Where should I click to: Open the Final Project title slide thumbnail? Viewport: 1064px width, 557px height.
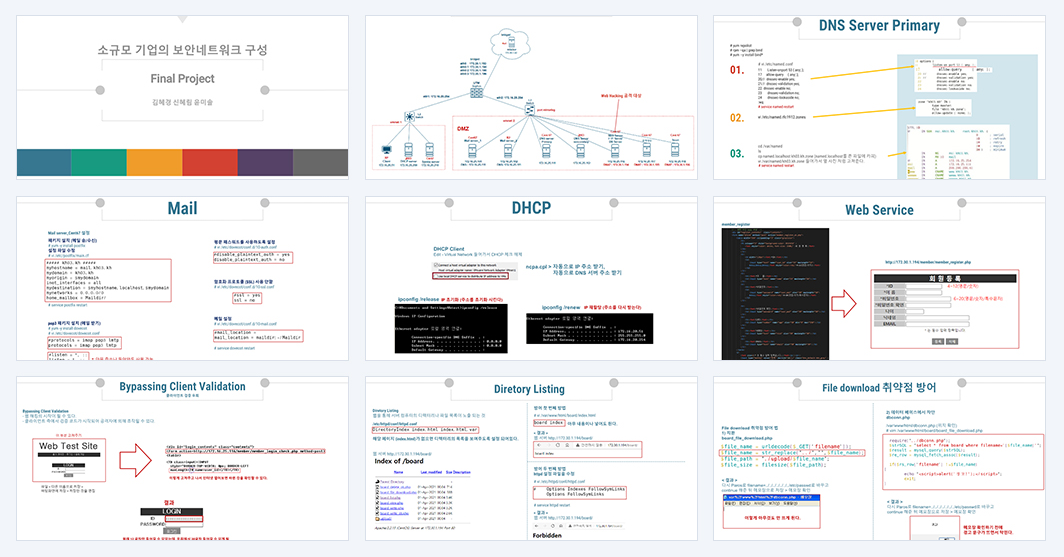click(x=183, y=97)
